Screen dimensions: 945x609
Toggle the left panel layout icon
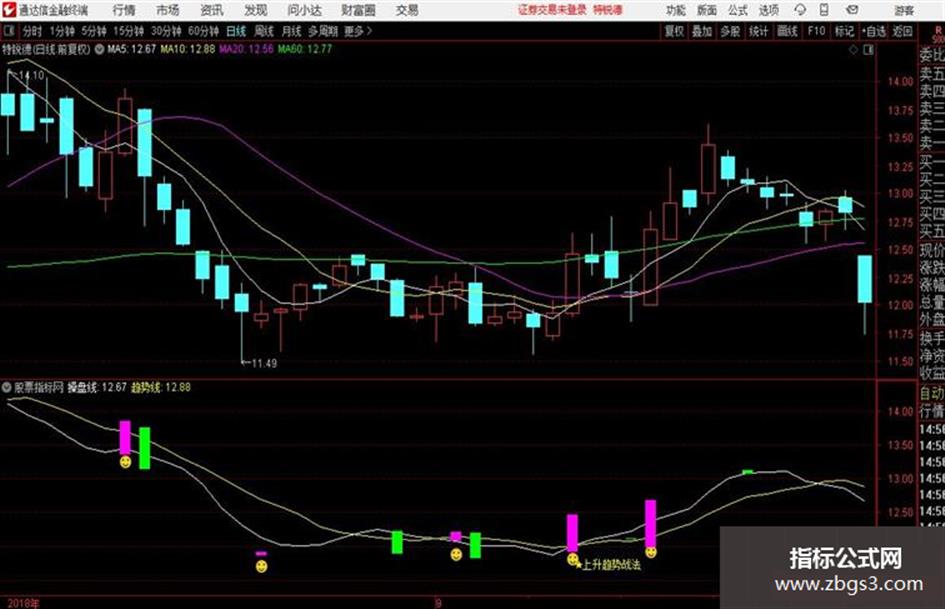coord(9,31)
